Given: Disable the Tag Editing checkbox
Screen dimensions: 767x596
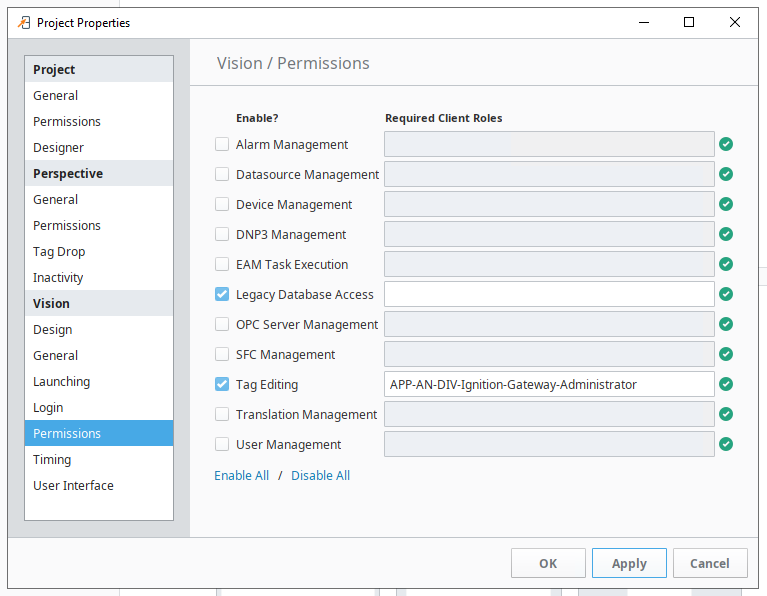Looking at the screenshot, I should click(x=222, y=384).
